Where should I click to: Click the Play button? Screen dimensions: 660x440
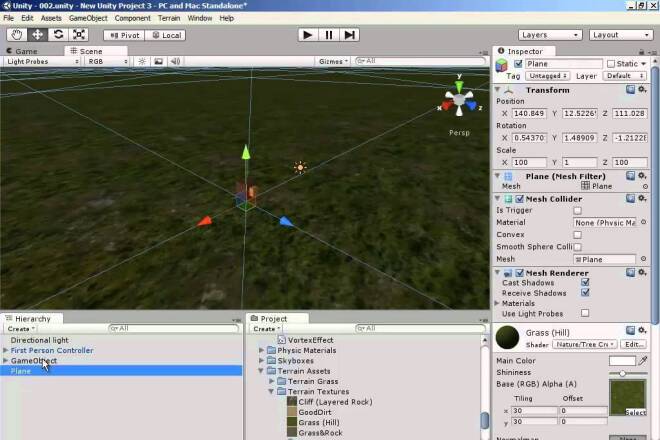pos(308,35)
